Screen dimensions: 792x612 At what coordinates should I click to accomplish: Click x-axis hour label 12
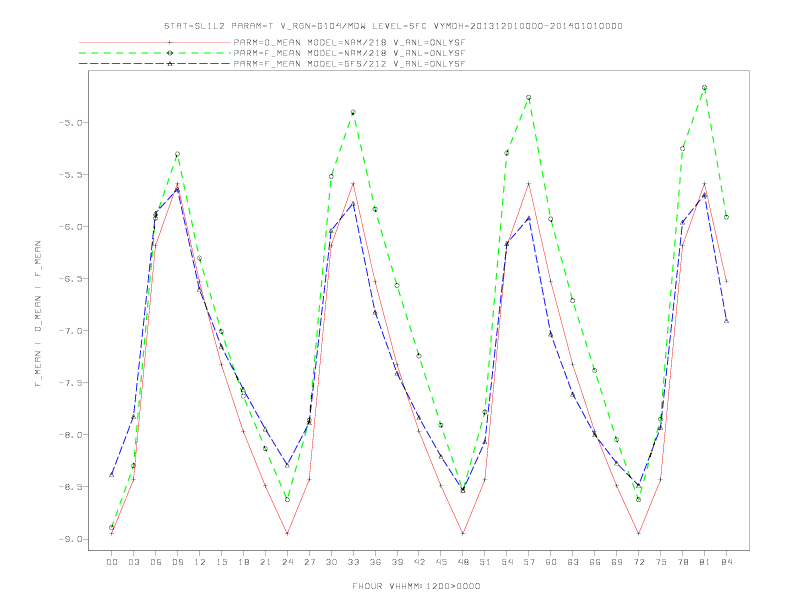pos(200,562)
